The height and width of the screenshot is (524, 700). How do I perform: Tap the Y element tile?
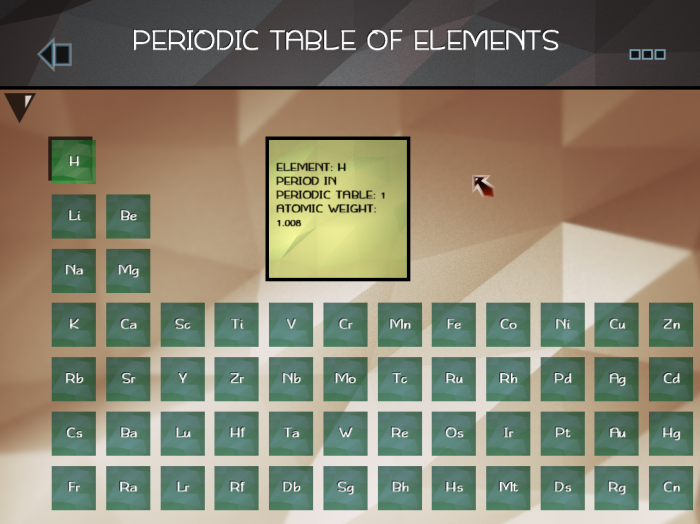pos(183,379)
